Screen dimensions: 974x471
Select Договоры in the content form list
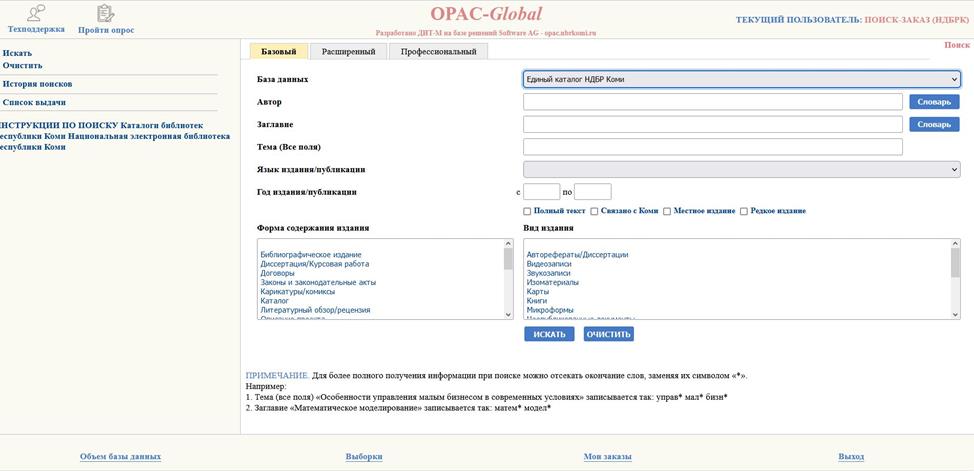[x=278, y=273]
